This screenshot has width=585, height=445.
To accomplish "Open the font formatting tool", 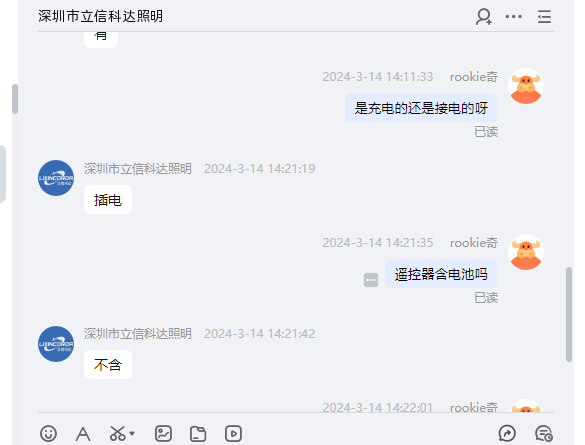I will [83, 434].
